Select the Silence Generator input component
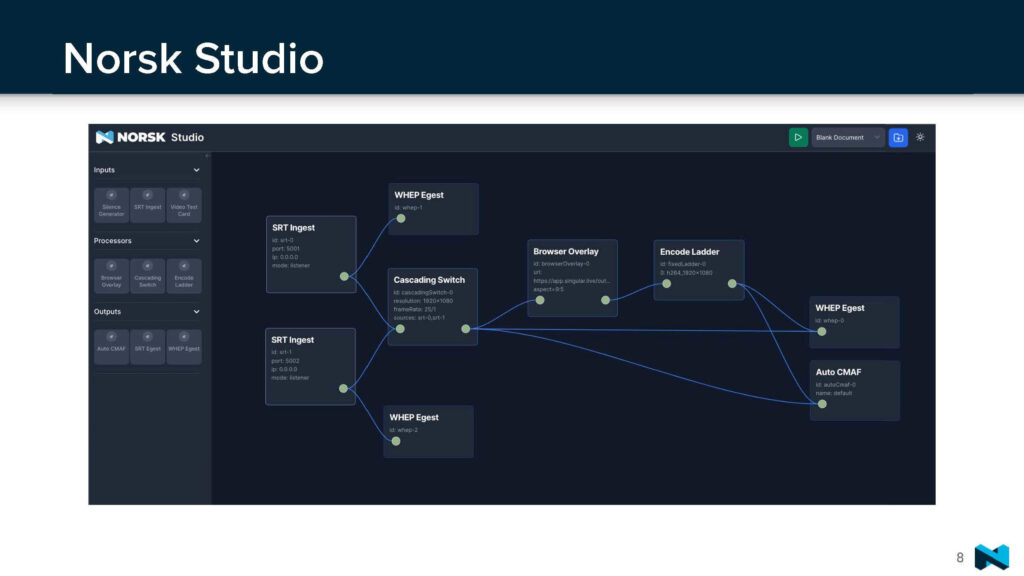This screenshot has width=1024, height=576. (x=111, y=205)
